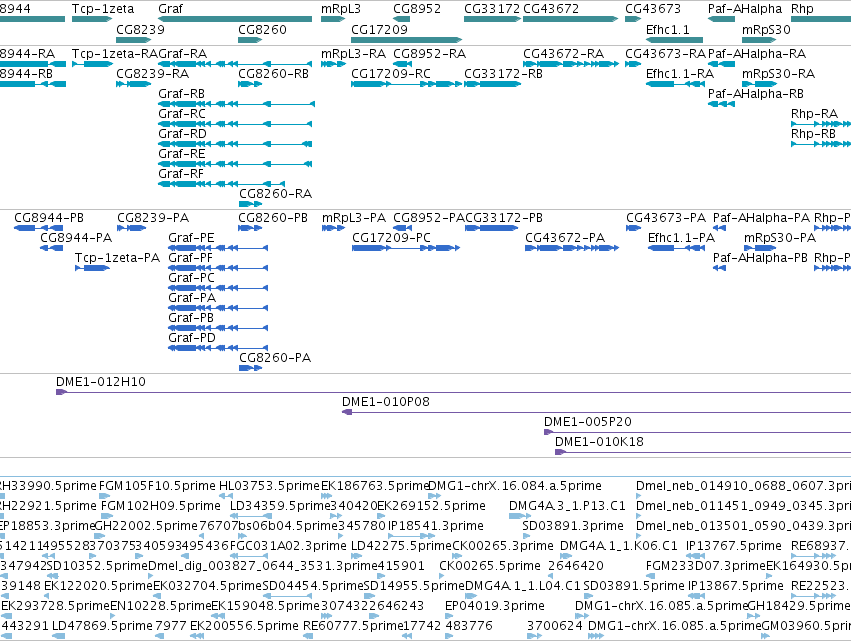Select the Efhc1.1-PA protein feature
Image resolution: width=851 pixels, height=641 pixels.
pos(676,248)
